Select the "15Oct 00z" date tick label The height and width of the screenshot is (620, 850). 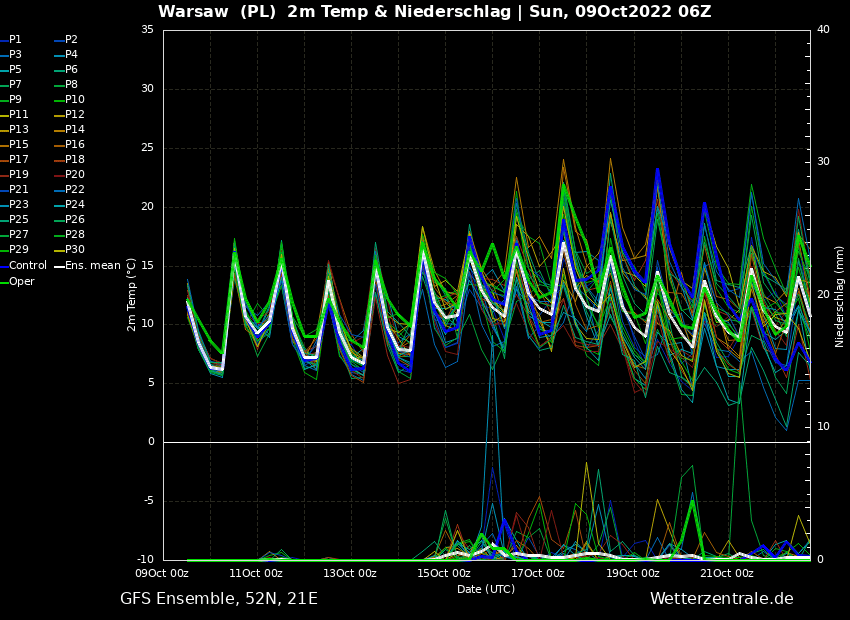444,573
